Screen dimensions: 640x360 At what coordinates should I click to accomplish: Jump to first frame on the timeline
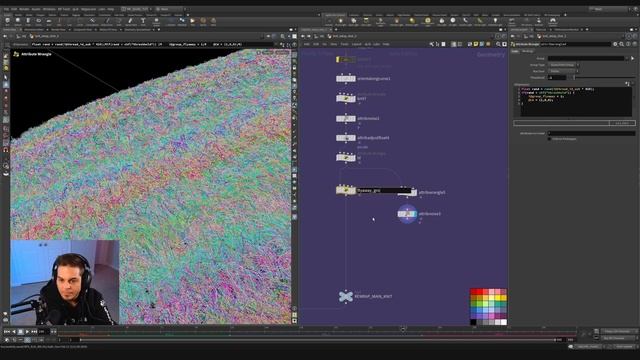pyautogui.click(x=7, y=332)
